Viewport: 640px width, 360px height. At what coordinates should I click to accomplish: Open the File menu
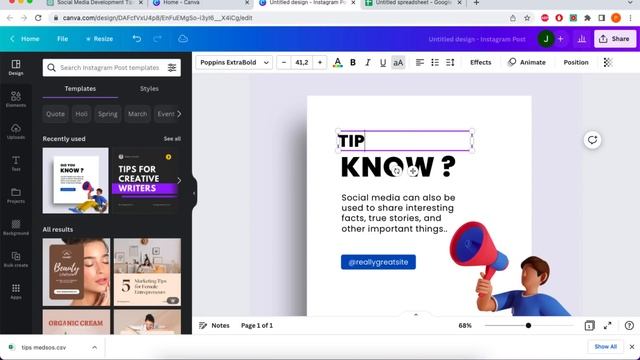click(x=62, y=39)
